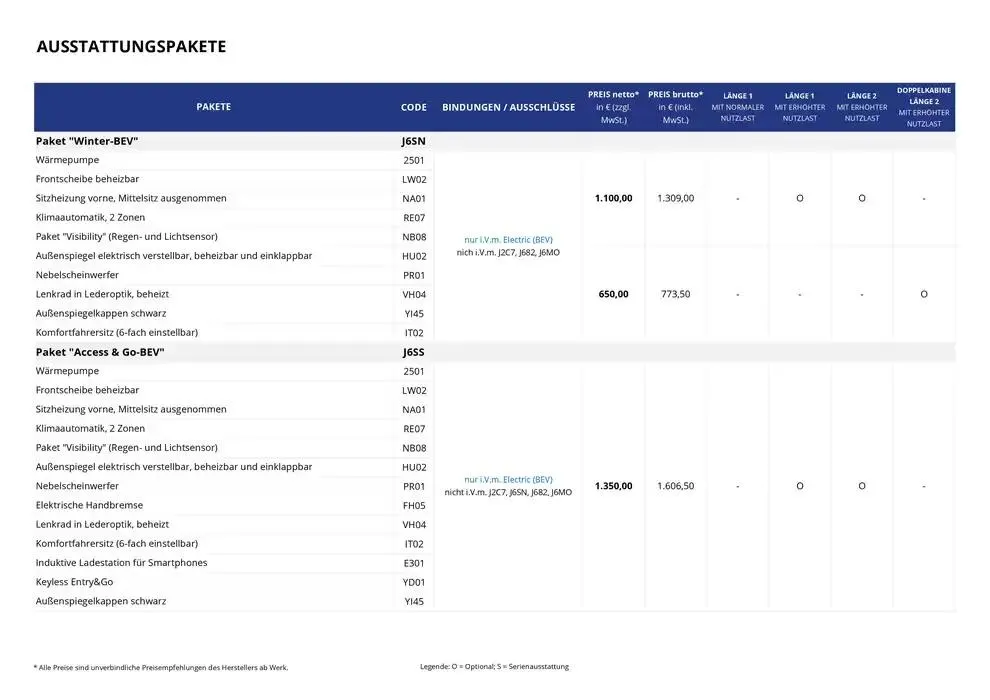This screenshot has height=700, width=990.
Task: Select the Paket "Access & Go-BEV" row
Action: tap(99, 351)
